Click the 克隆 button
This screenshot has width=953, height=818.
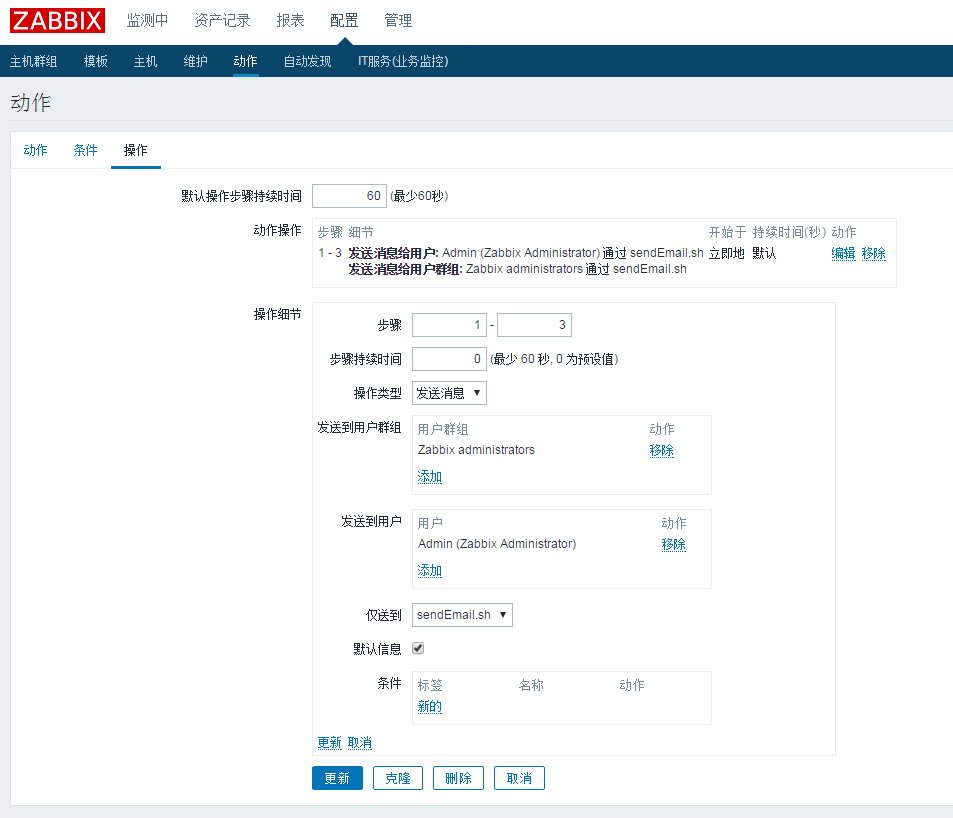(398, 778)
